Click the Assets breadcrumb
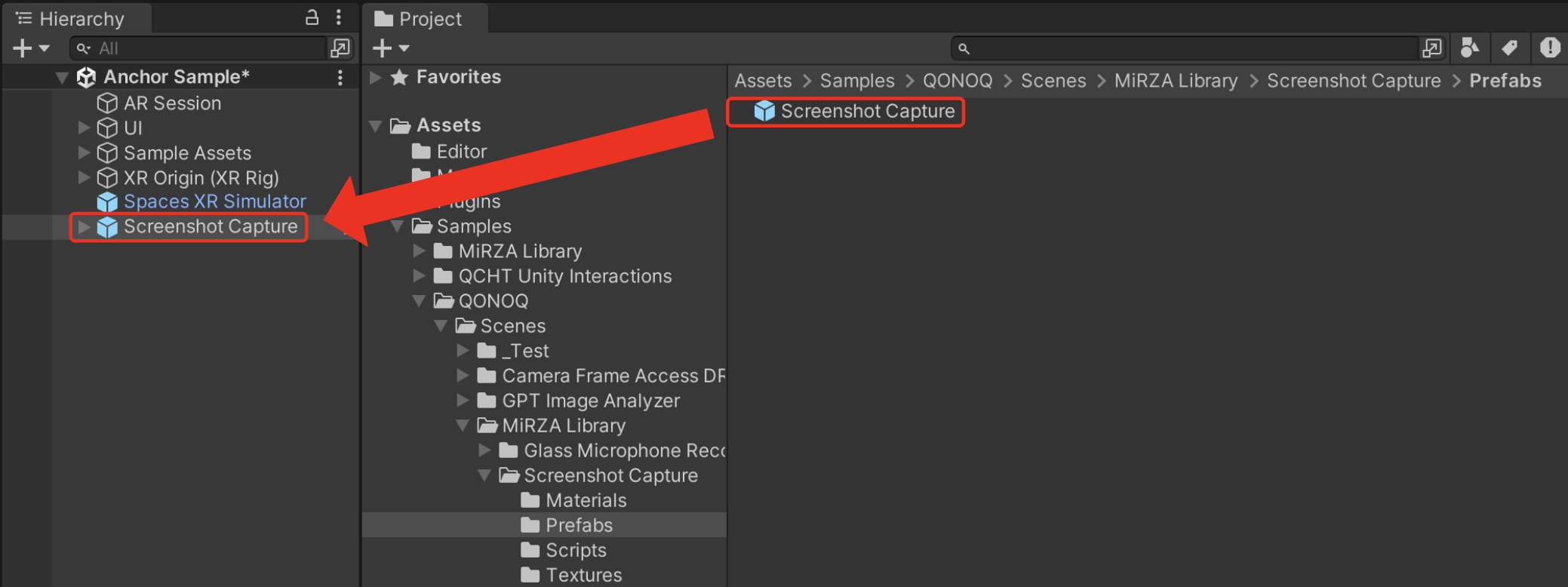 763,81
